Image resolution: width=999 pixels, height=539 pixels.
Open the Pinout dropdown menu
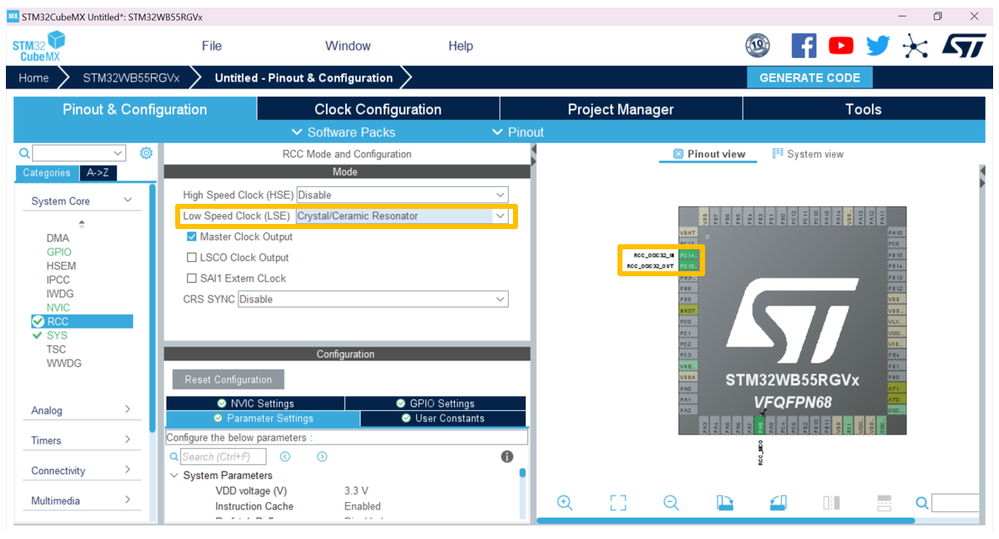518,133
